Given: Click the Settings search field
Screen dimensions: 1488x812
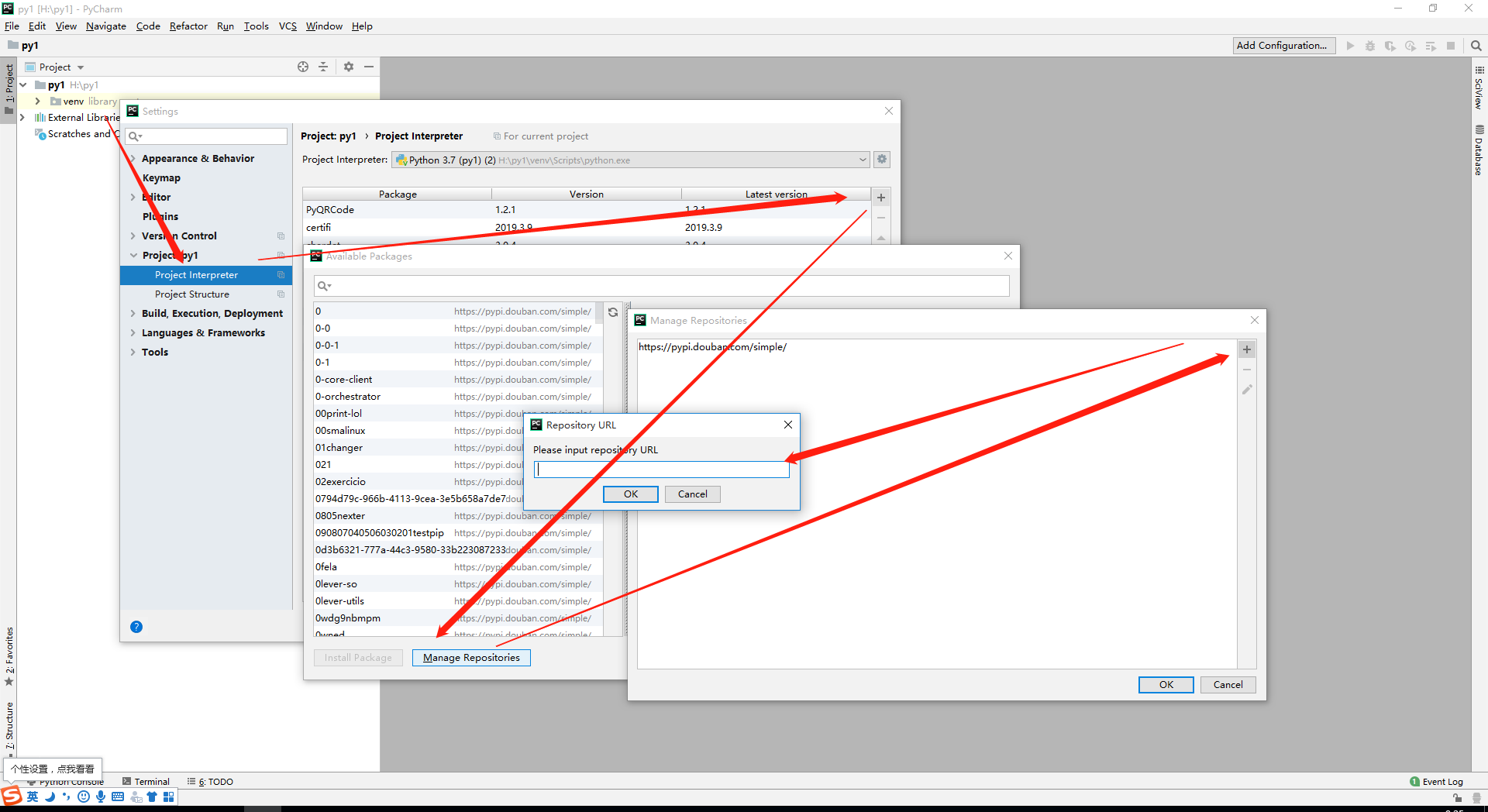Looking at the screenshot, I should coord(207,136).
